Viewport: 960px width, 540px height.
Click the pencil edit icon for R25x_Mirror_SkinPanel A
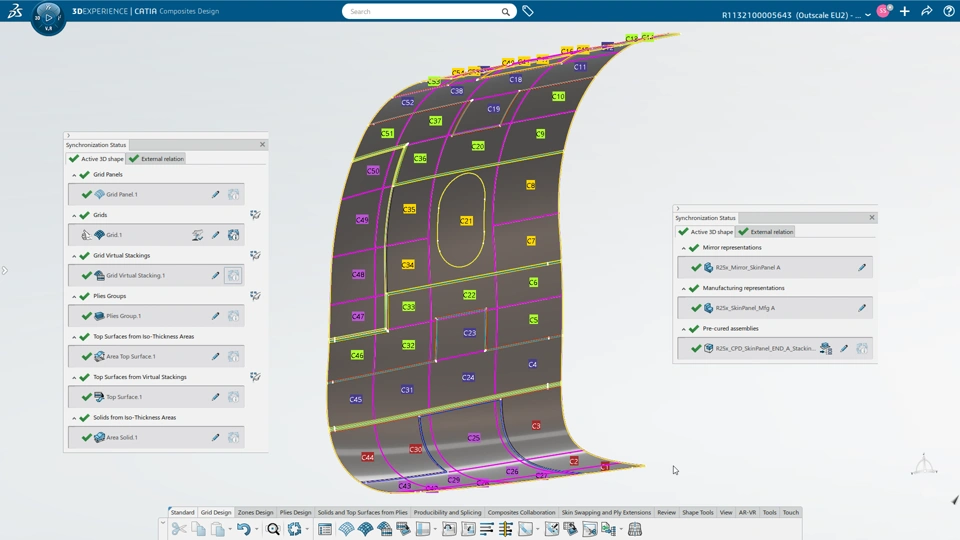(862, 267)
